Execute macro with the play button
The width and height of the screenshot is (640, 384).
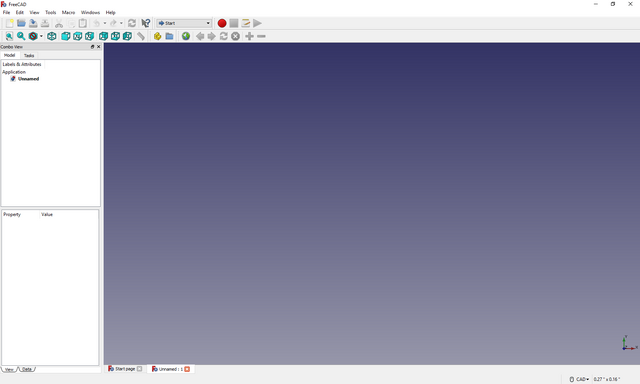click(257, 23)
